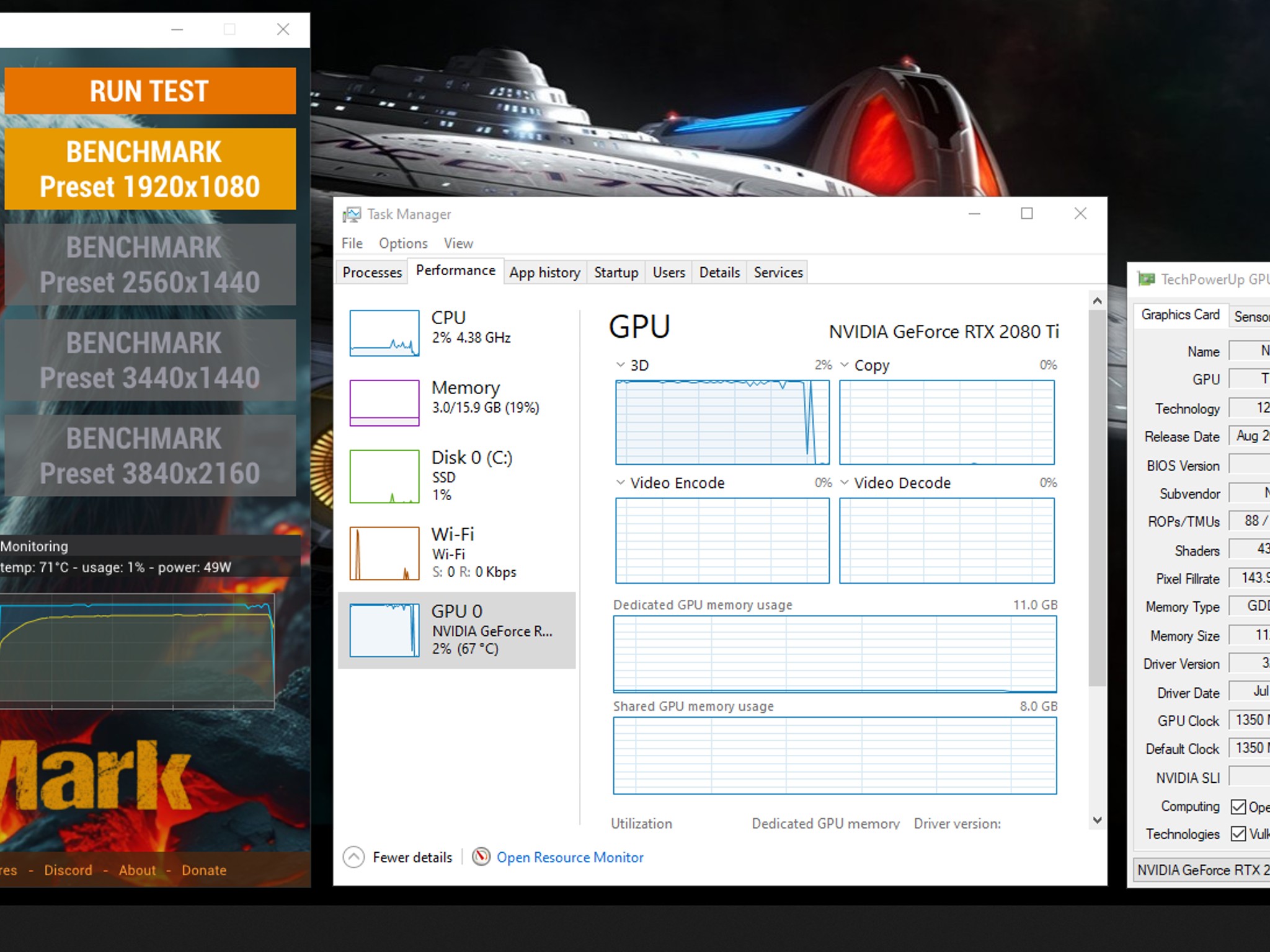Click the Task Manager title bar icon
Image resolution: width=1270 pixels, height=952 pixels.
[x=352, y=214]
